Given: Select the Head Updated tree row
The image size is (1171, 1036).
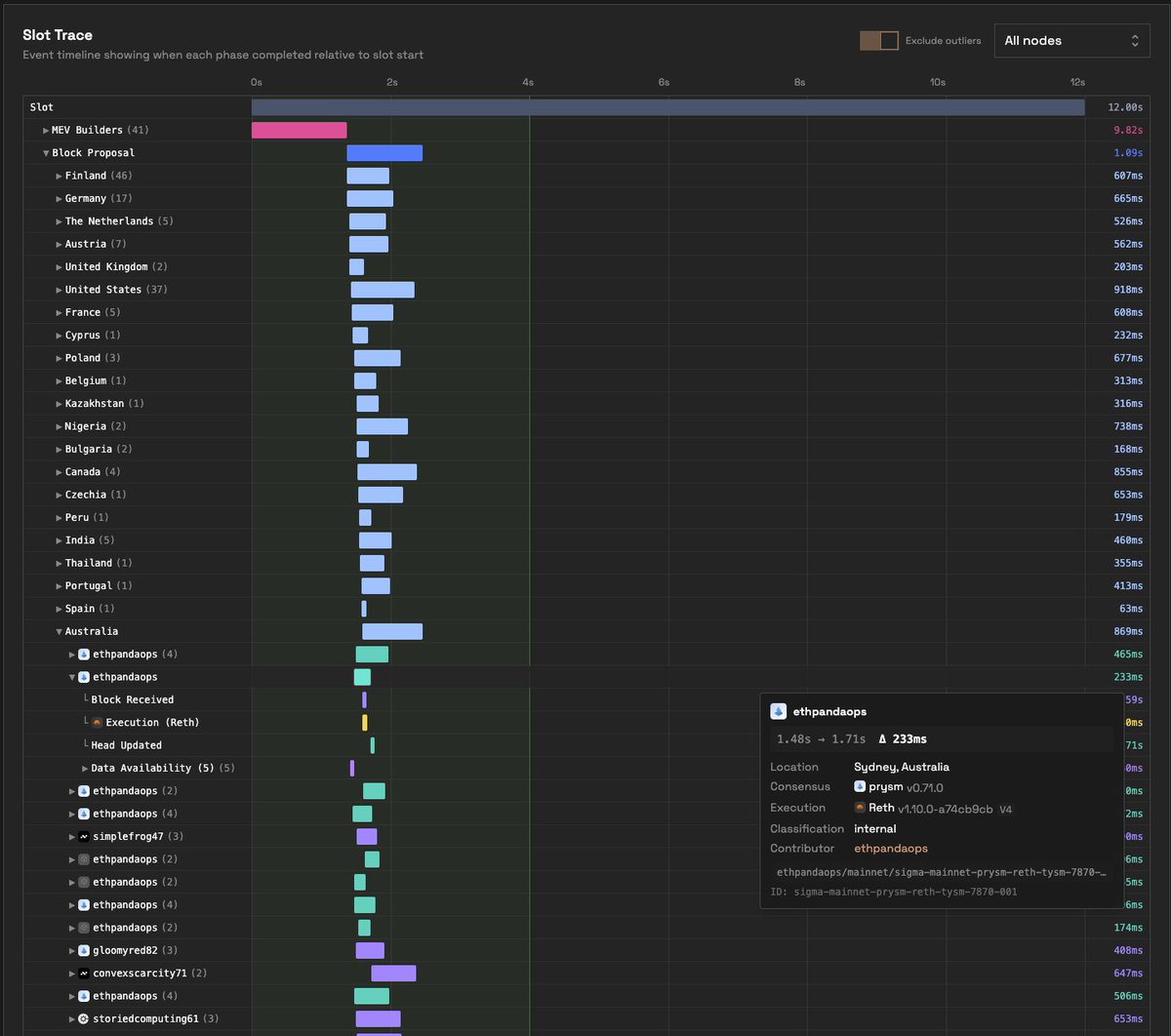Looking at the screenshot, I should point(126,745).
